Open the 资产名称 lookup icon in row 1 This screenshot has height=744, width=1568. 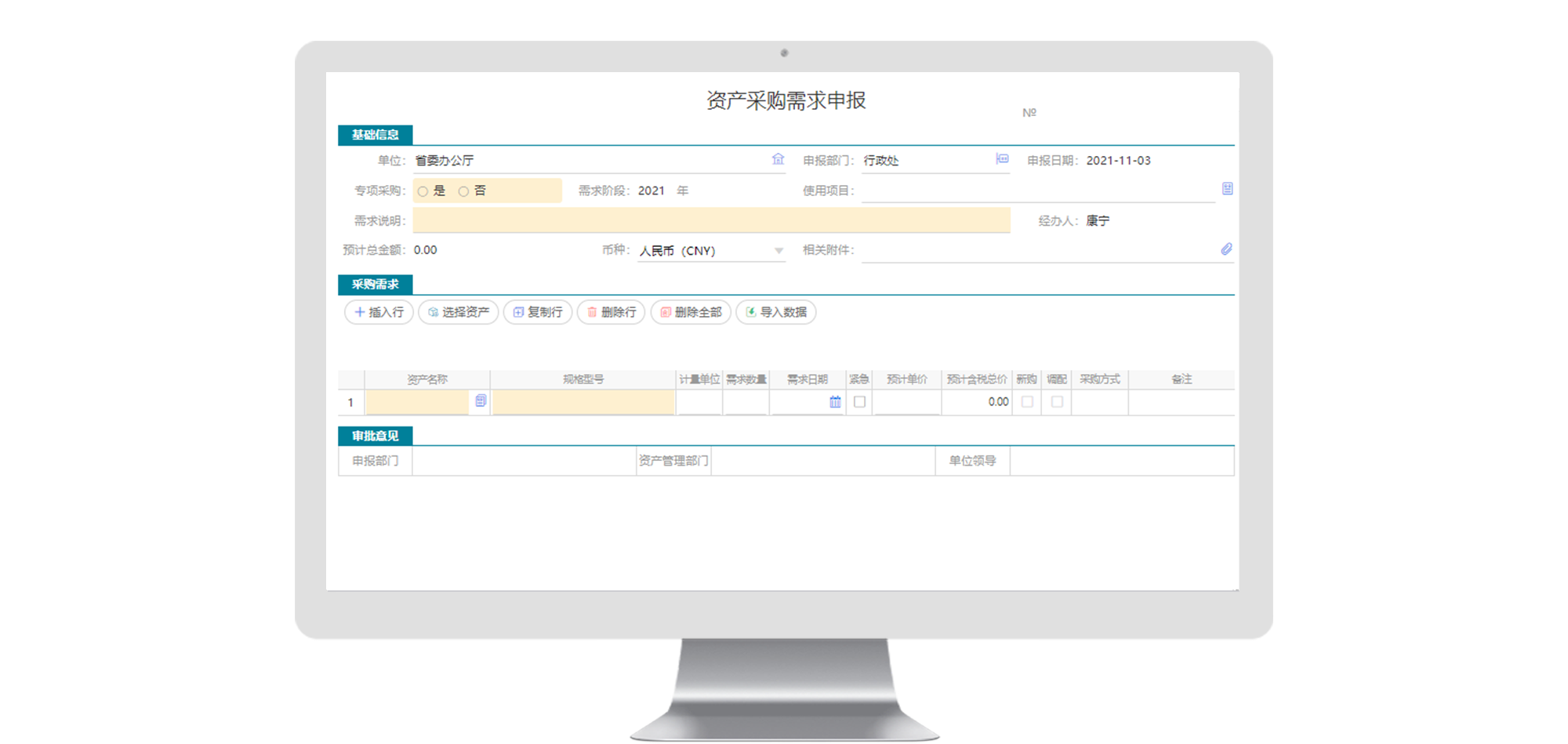click(481, 401)
